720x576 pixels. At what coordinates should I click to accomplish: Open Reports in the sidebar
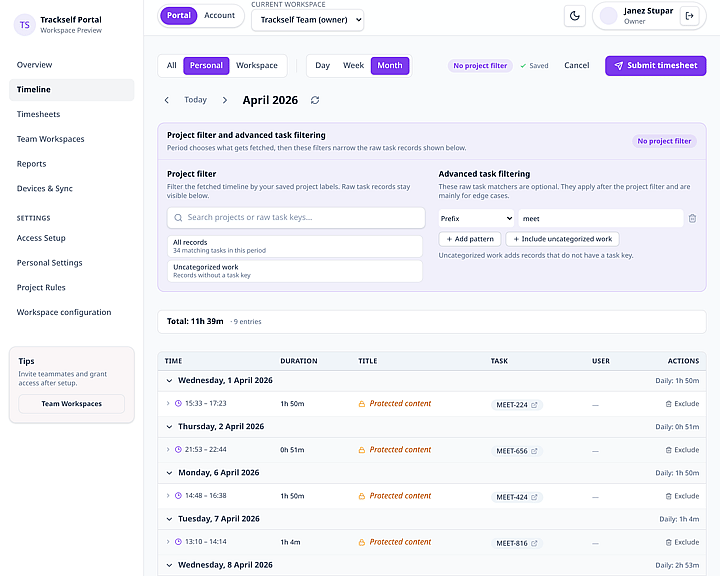point(72,164)
